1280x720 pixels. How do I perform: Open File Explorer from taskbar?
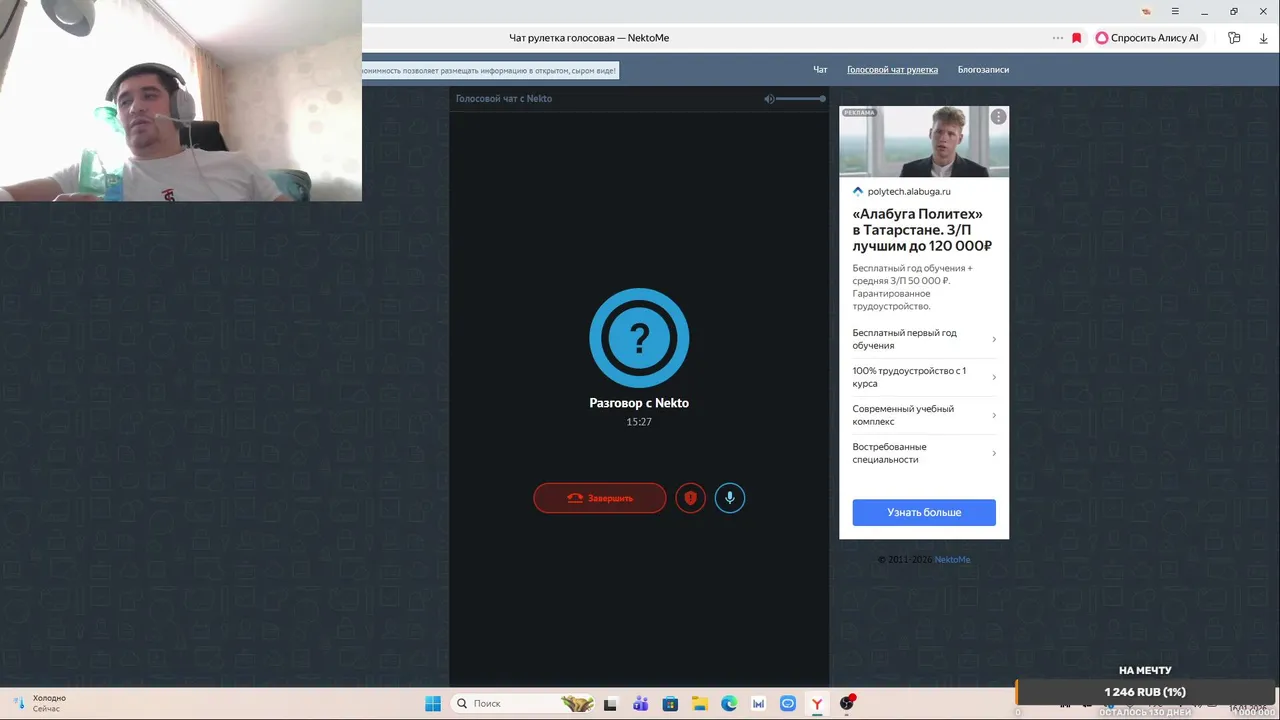pyautogui.click(x=699, y=704)
